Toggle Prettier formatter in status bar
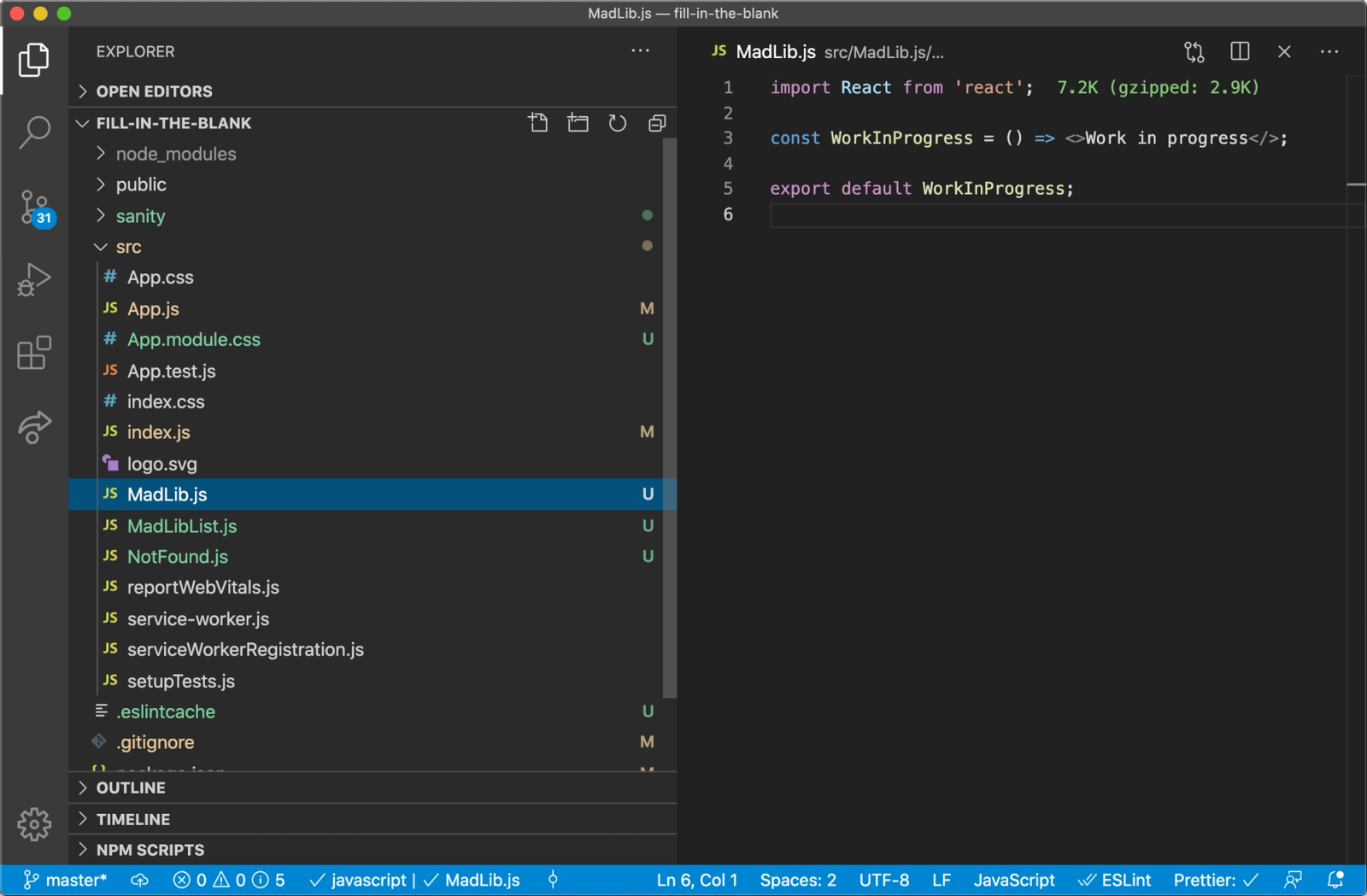This screenshot has height=896, width=1367. click(1215, 880)
